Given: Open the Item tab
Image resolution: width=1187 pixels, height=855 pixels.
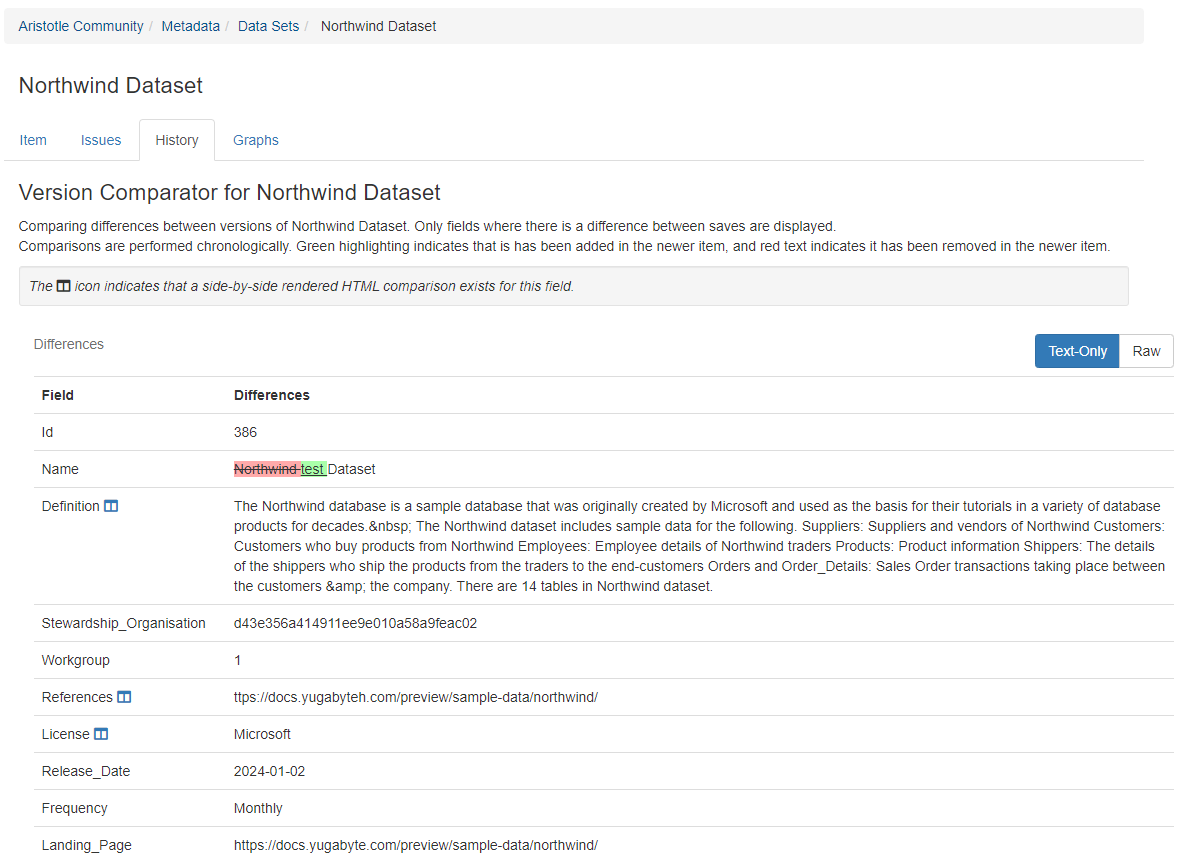Looking at the screenshot, I should click(33, 140).
